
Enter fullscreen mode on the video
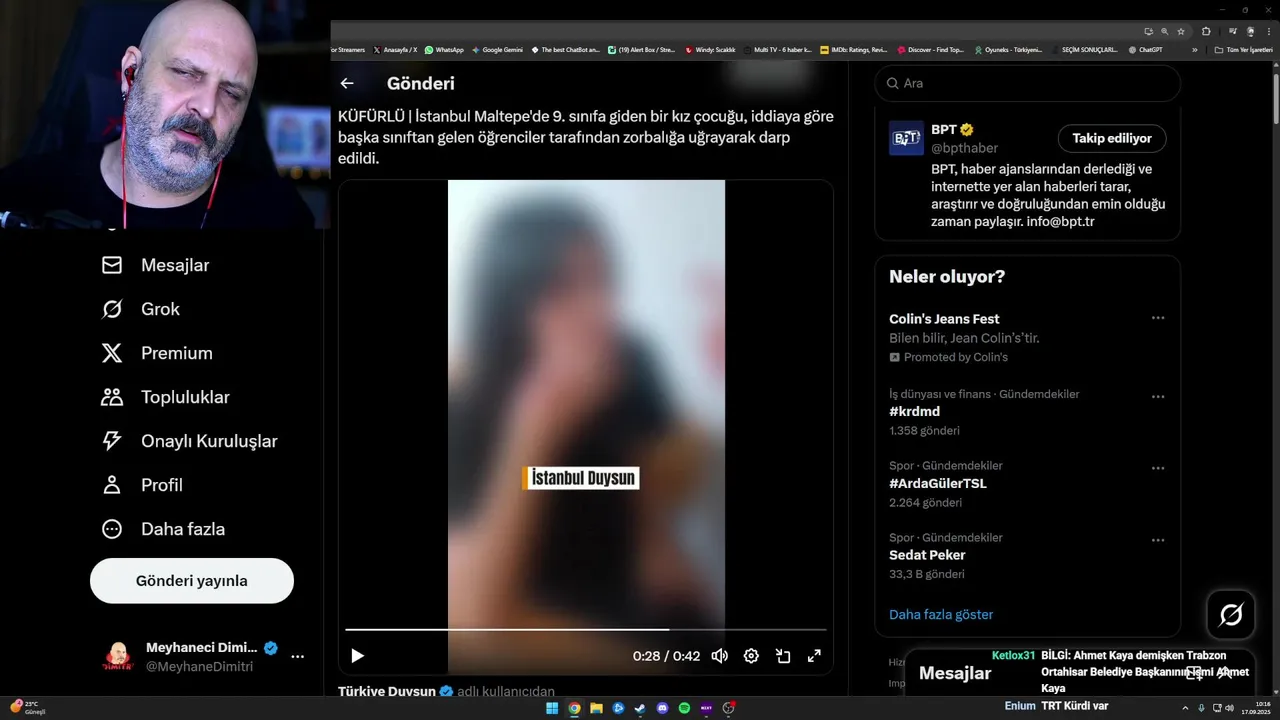point(814,656)
